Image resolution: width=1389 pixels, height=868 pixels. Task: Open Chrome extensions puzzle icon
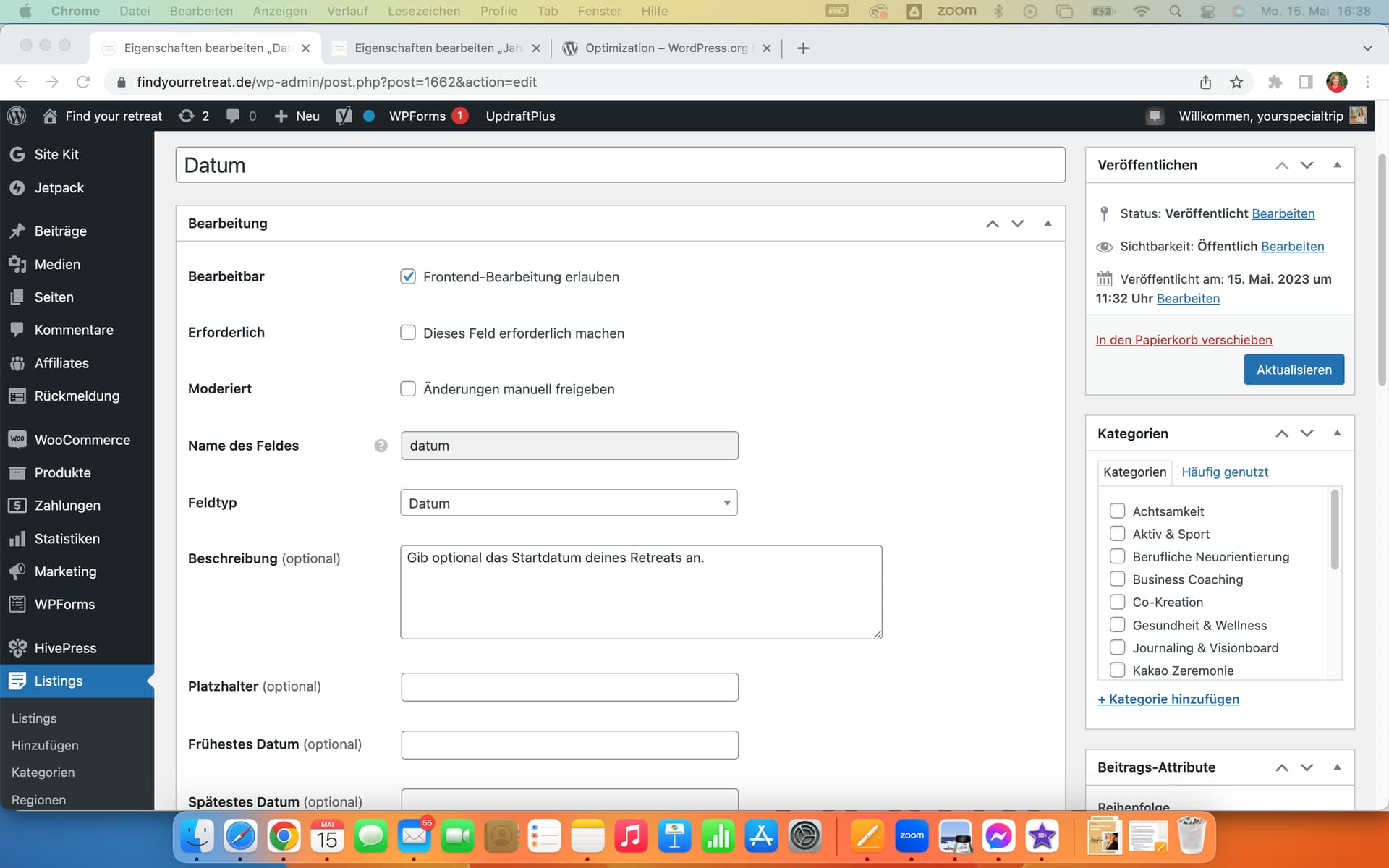[1275, 82]
